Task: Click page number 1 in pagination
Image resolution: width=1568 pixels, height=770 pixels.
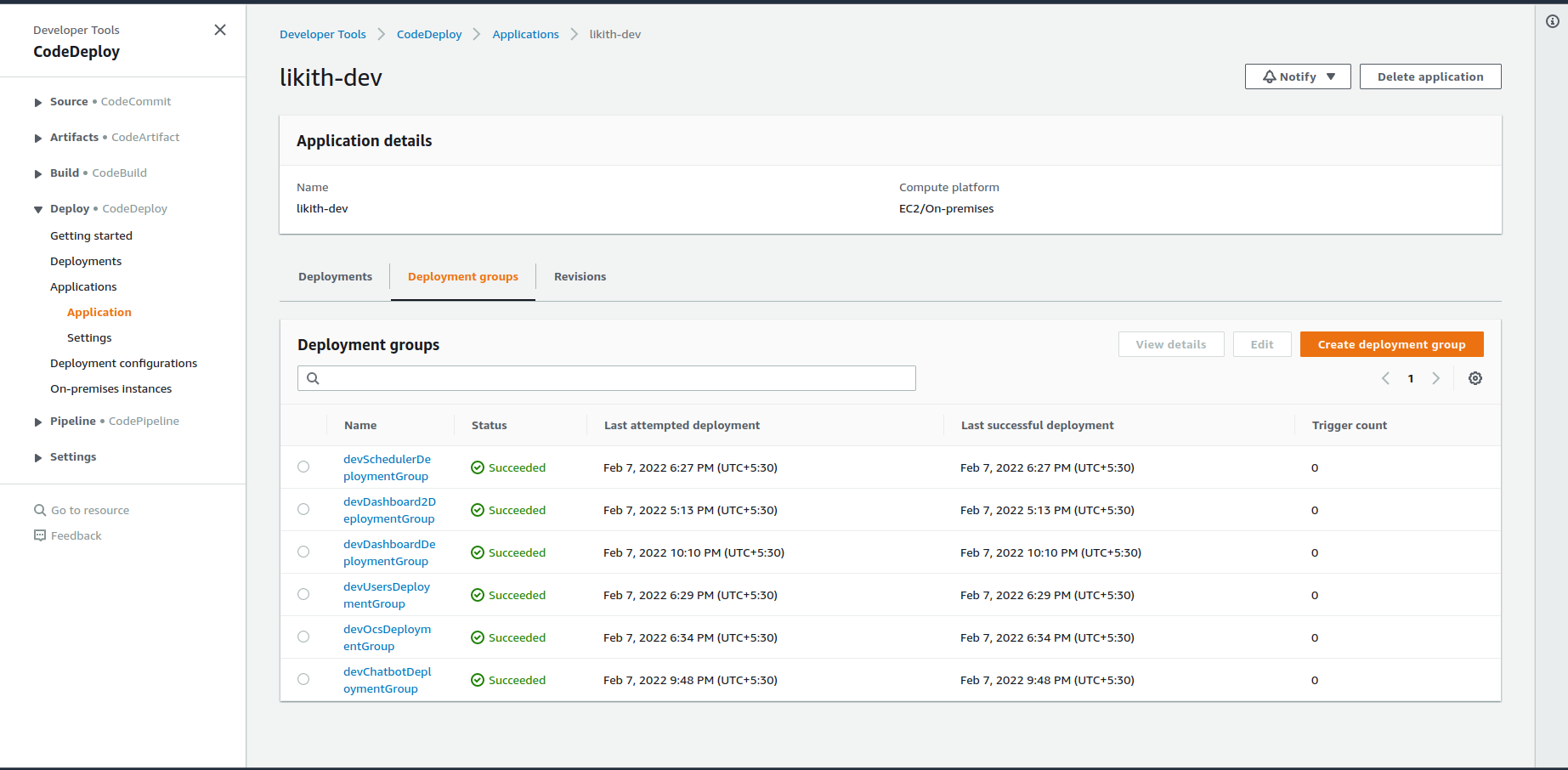Action: (x=1410, y=377)
